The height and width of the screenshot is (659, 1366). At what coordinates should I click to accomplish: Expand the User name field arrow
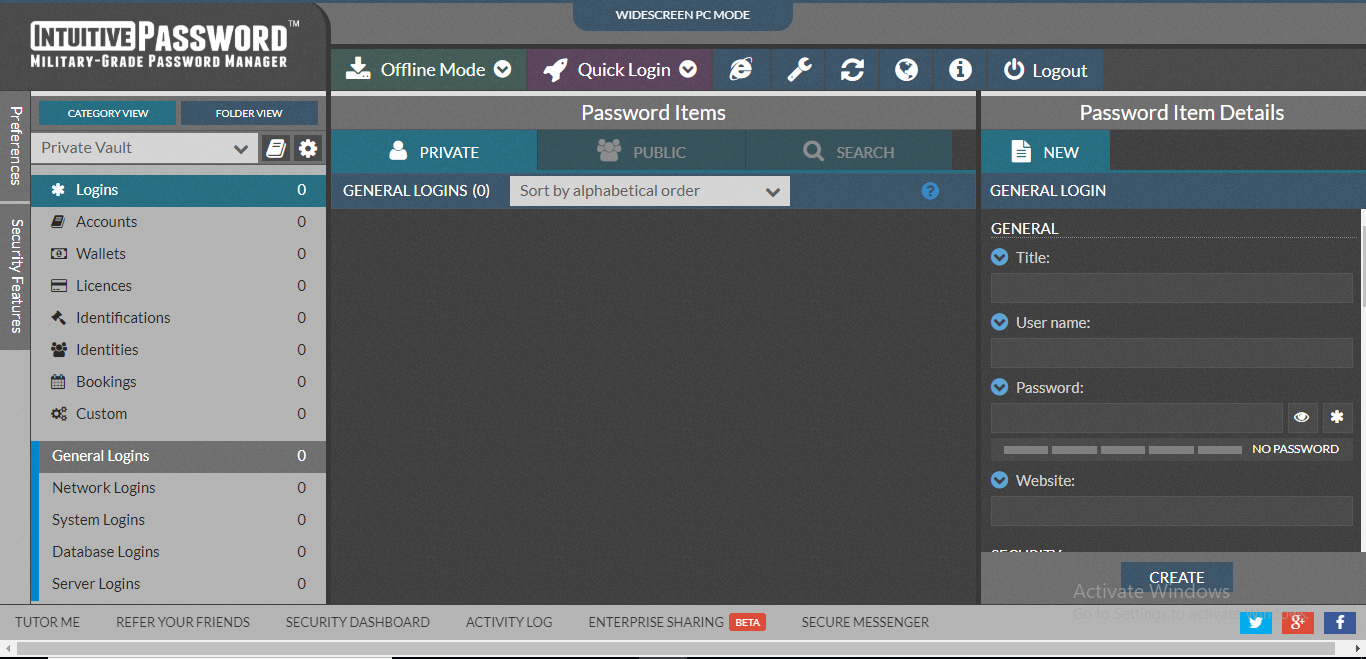tap(999, 322)
